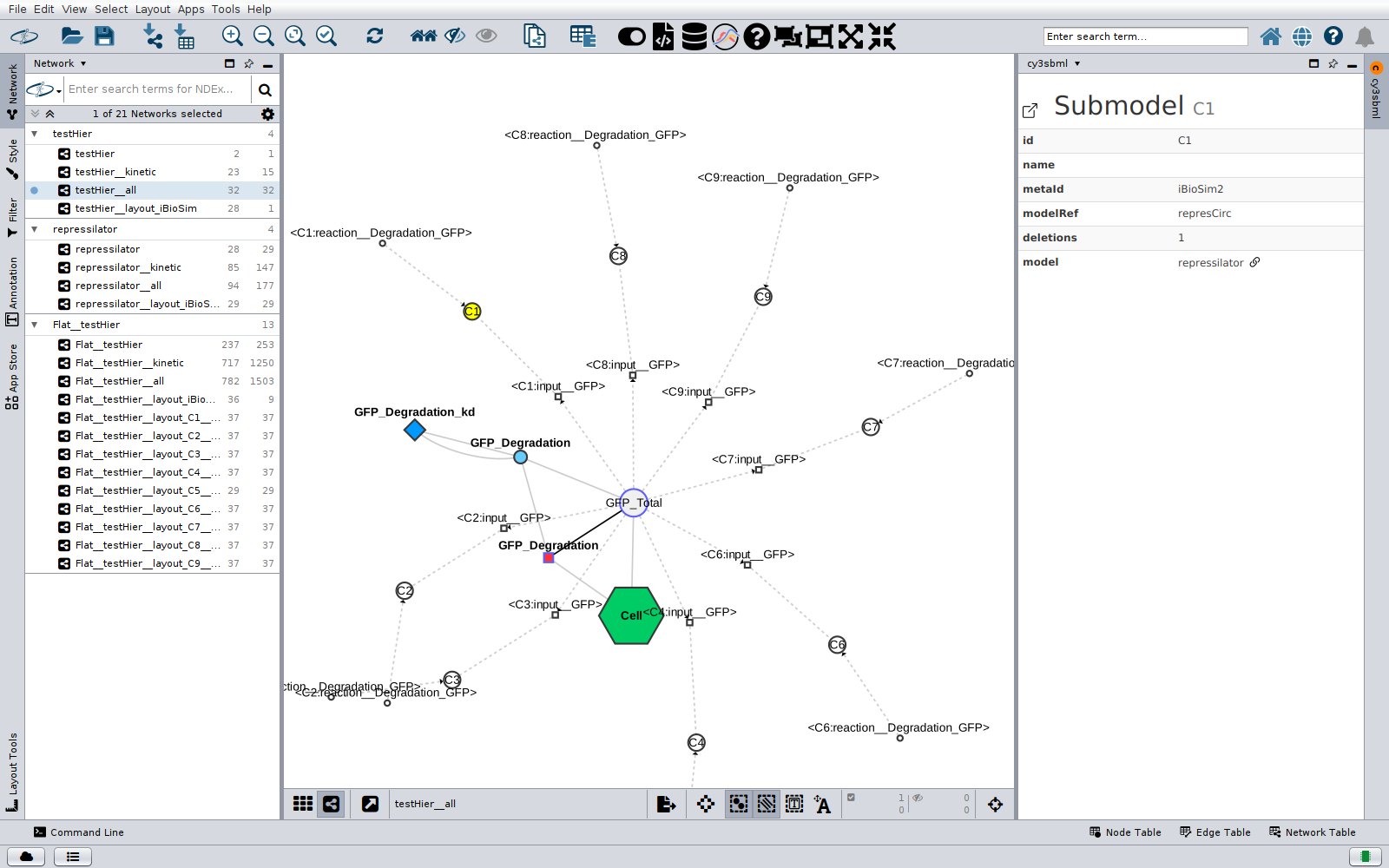The height and width of the screenshot is (868, 1389).
Task: Zoom in on the network view
Action: tap(232, 36)
